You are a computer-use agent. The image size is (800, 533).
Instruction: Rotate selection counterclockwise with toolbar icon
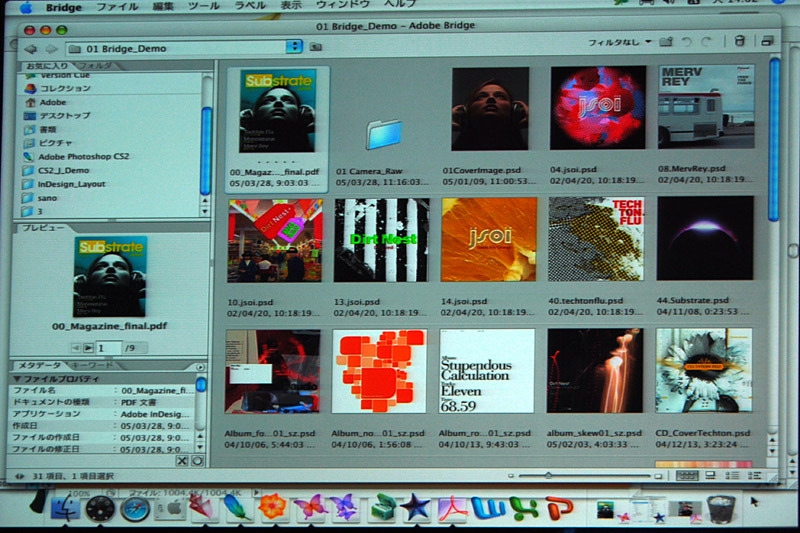[687, 42]
